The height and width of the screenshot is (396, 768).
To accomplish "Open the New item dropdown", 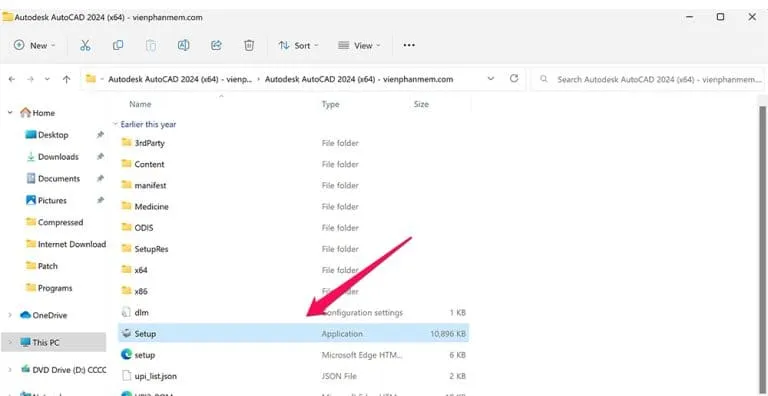I will 34,46.
